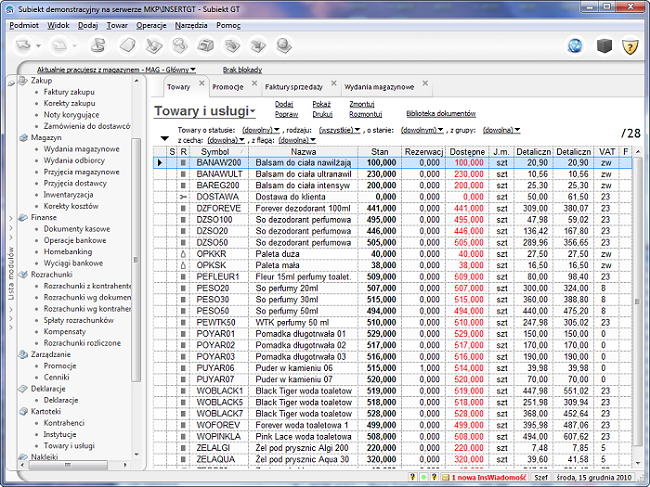650x487 pixels.
Task: Close the Towary tab
Action: point(201,84)
